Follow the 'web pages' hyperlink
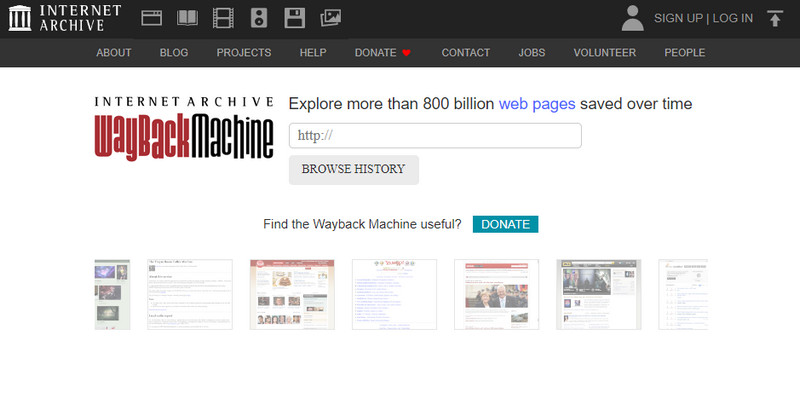Viewport: 800px width, 393px height. pos(537,104)
